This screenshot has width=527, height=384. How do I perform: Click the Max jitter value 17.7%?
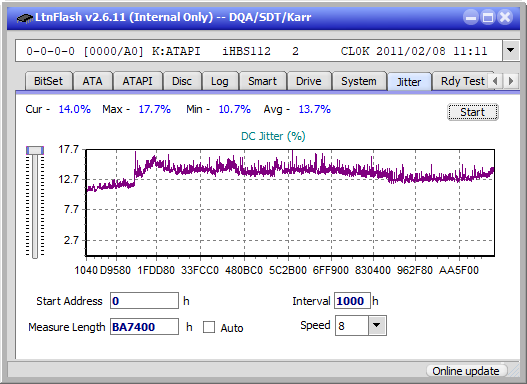tap(155, 109)
